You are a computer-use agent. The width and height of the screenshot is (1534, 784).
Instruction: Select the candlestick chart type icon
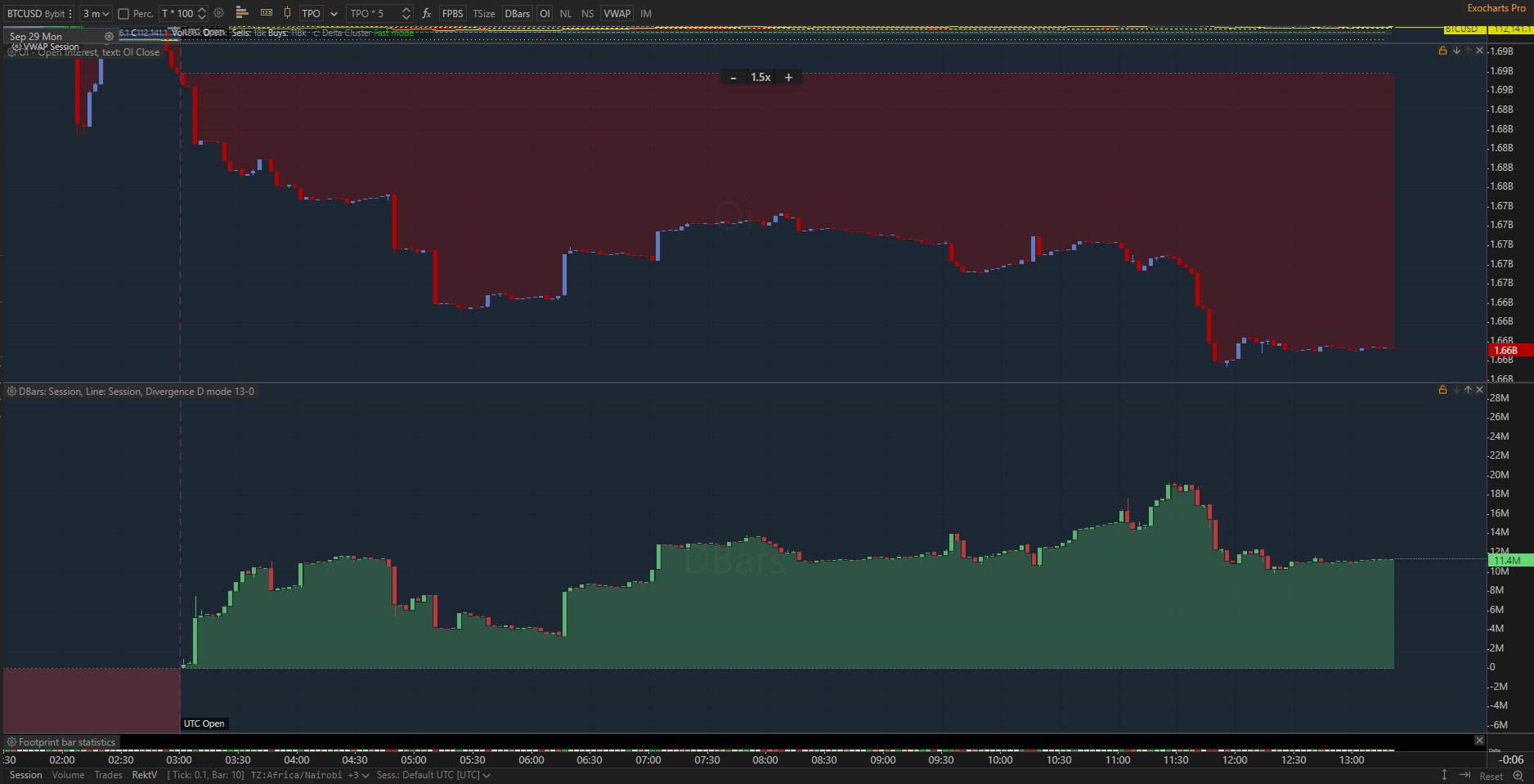[x=287, y=12]
